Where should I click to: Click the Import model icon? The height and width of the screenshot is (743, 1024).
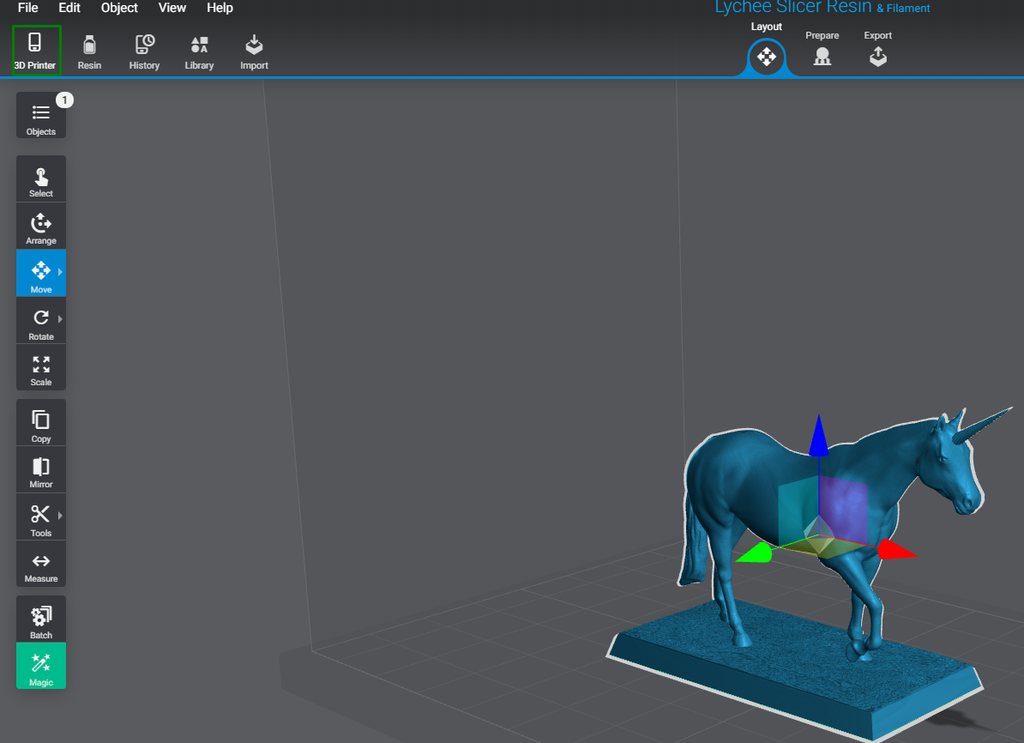[253, 50]
